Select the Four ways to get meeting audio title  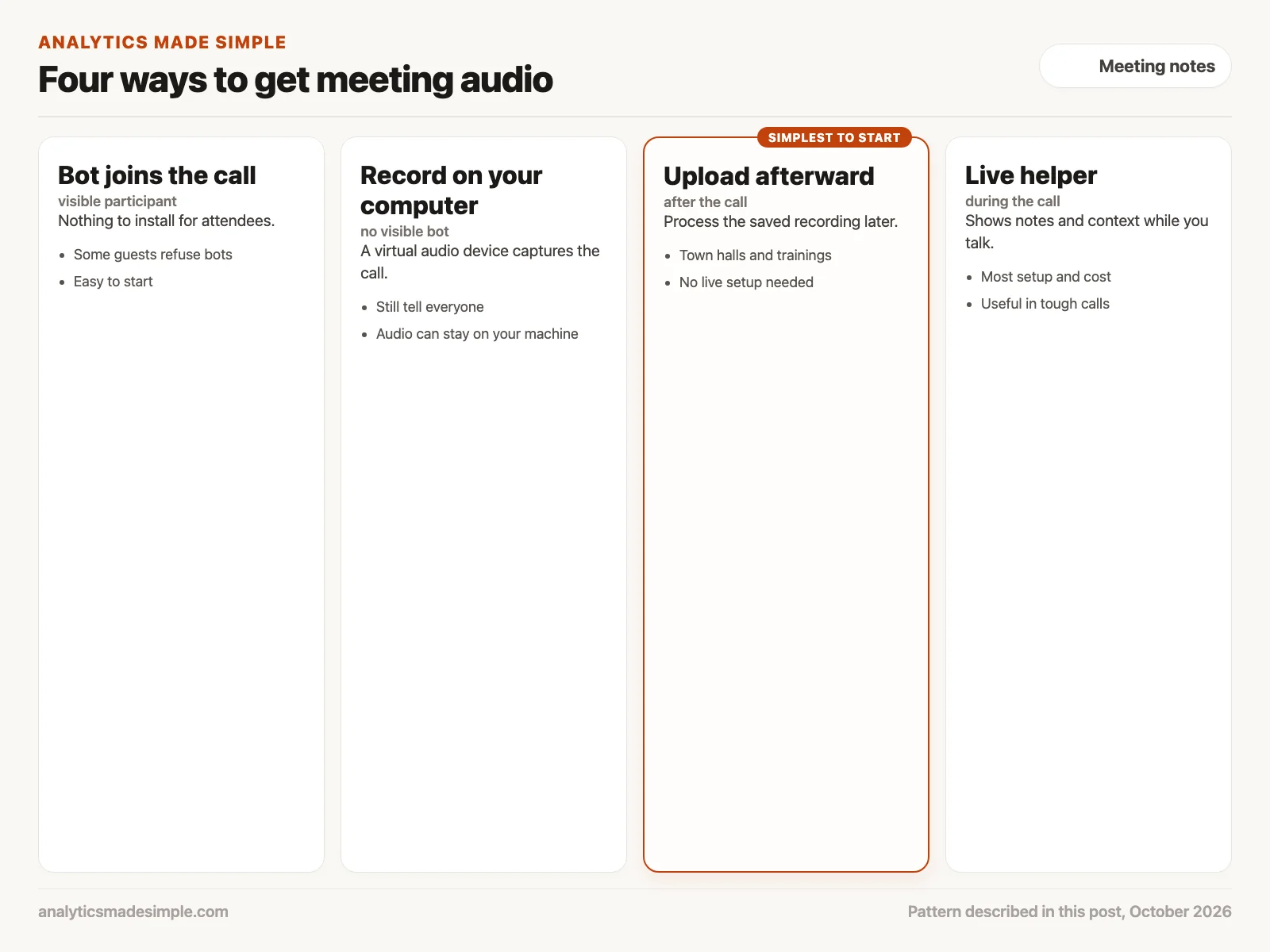(296, 79)
